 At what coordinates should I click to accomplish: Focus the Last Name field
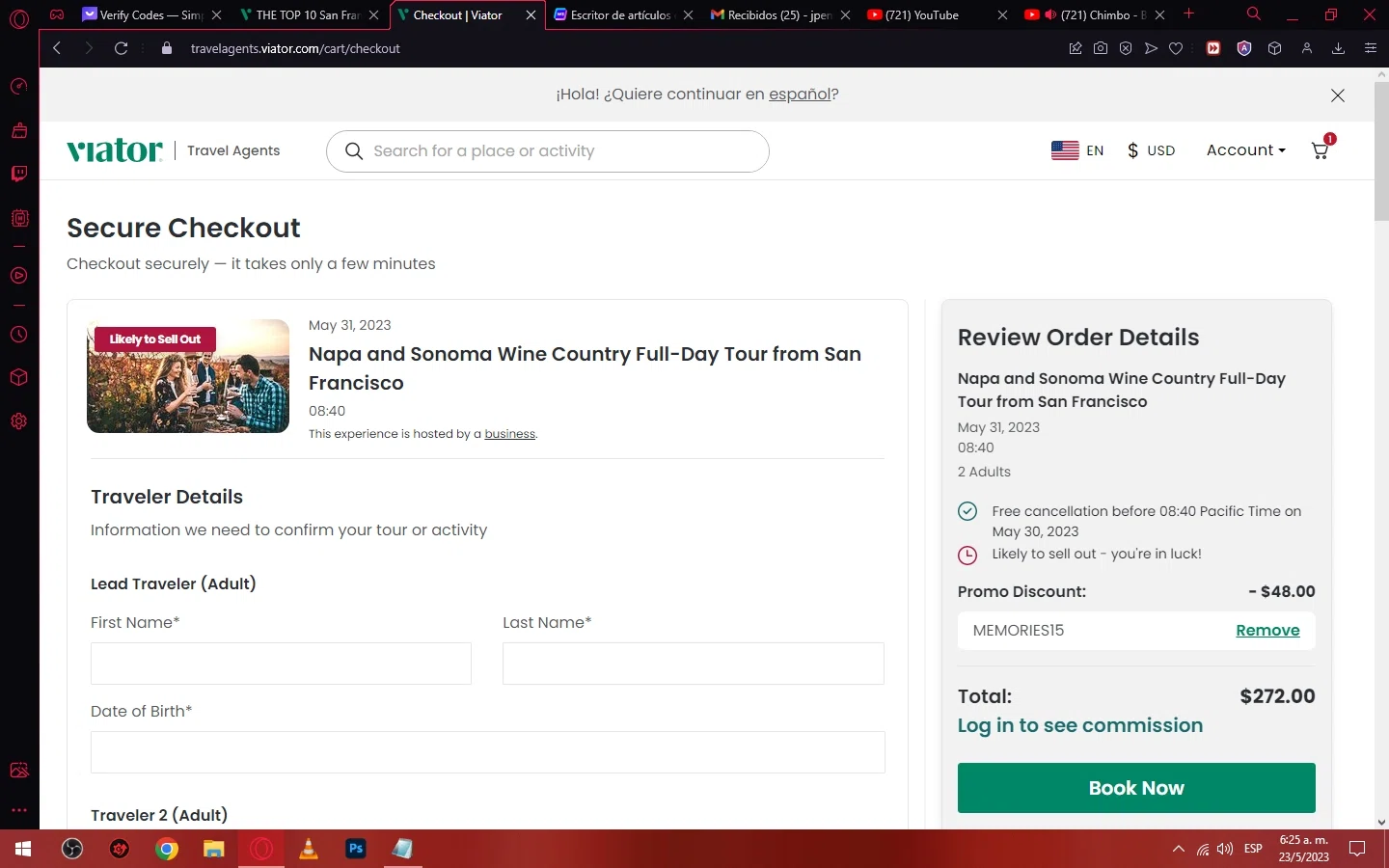click(694, 664)
